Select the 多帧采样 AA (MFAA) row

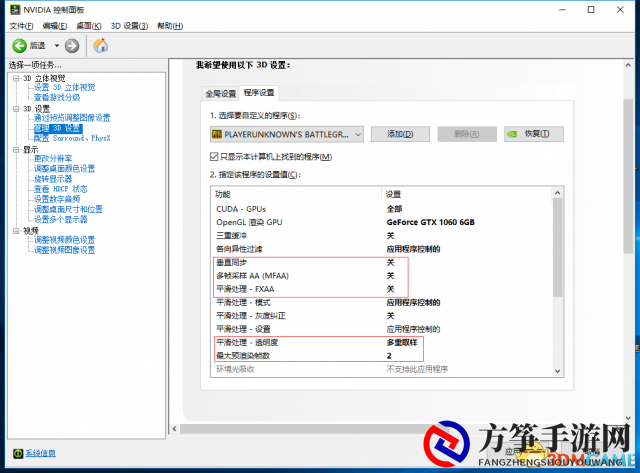click(382, 276)
